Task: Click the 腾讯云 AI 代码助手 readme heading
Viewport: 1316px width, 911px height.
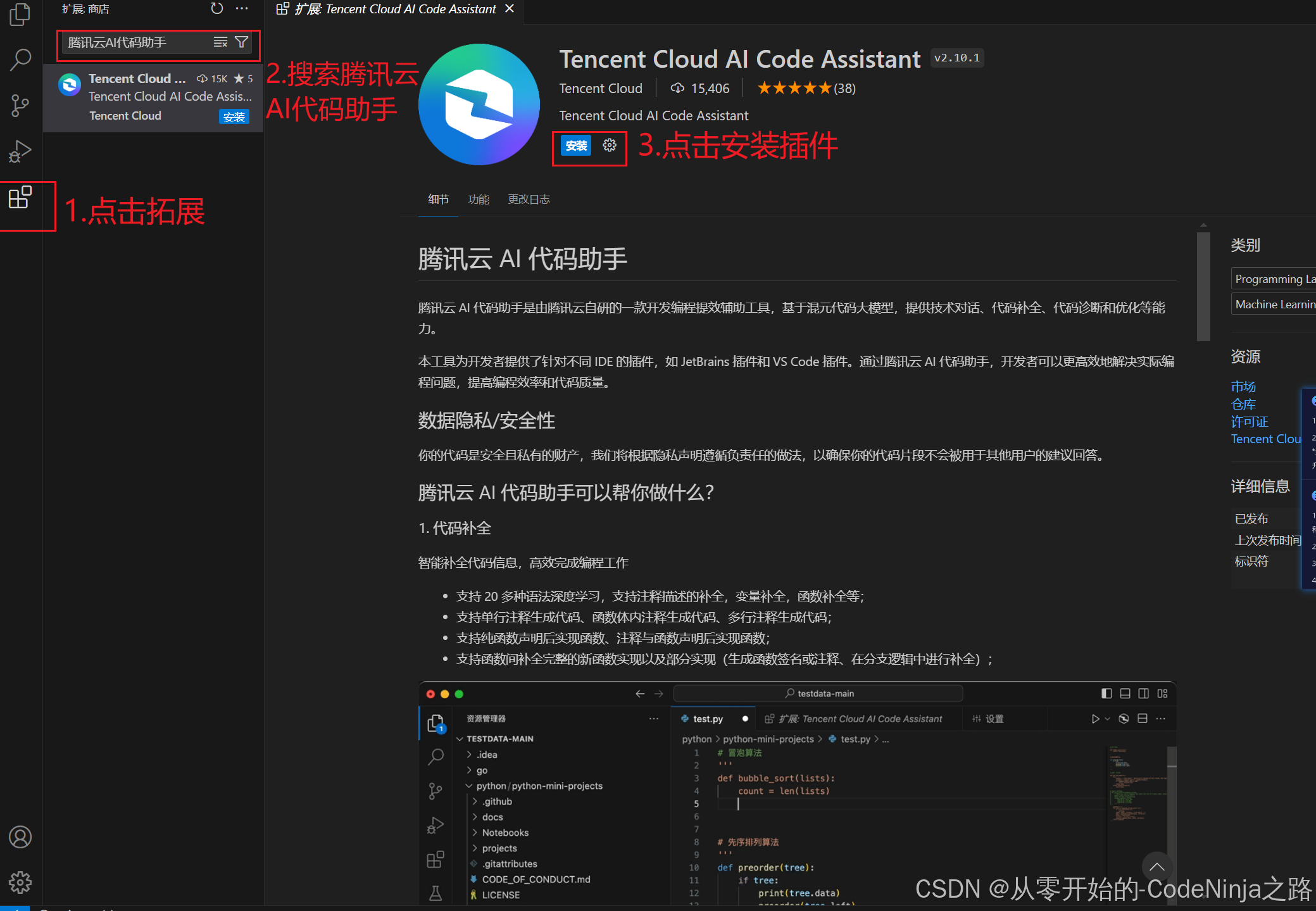Action: pyautogui.click(x=522, y=259)
